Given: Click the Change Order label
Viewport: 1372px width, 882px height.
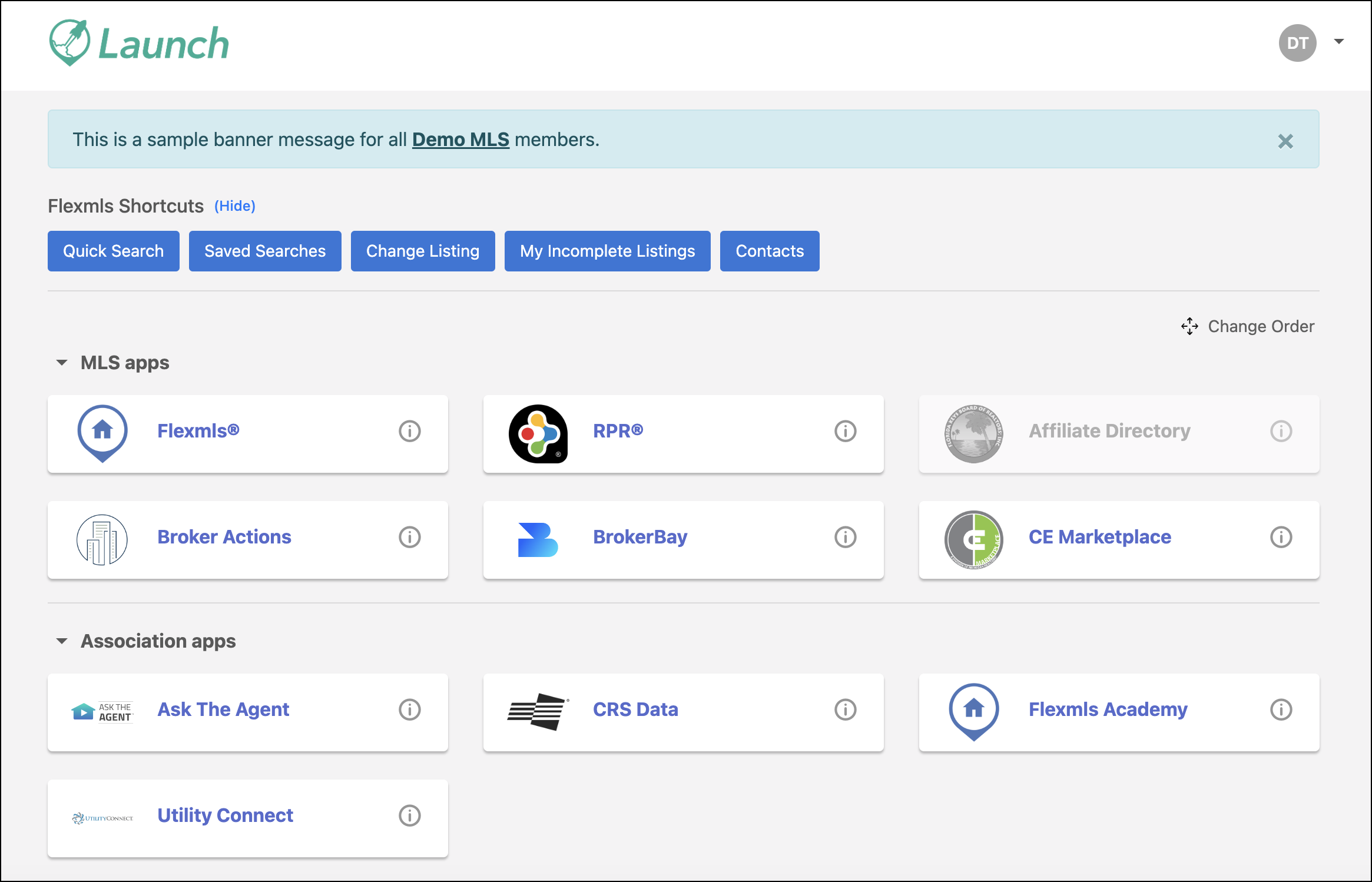Looking at the screenshot, I should click(1261, 326).
